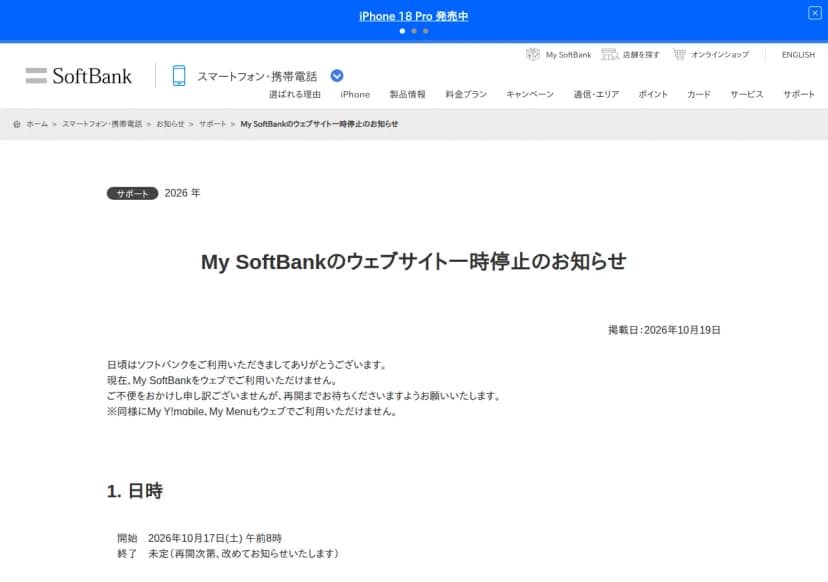This screenshot has height=582, width=828.
Task: Open サービス menu item
Action: click(746, 95)
